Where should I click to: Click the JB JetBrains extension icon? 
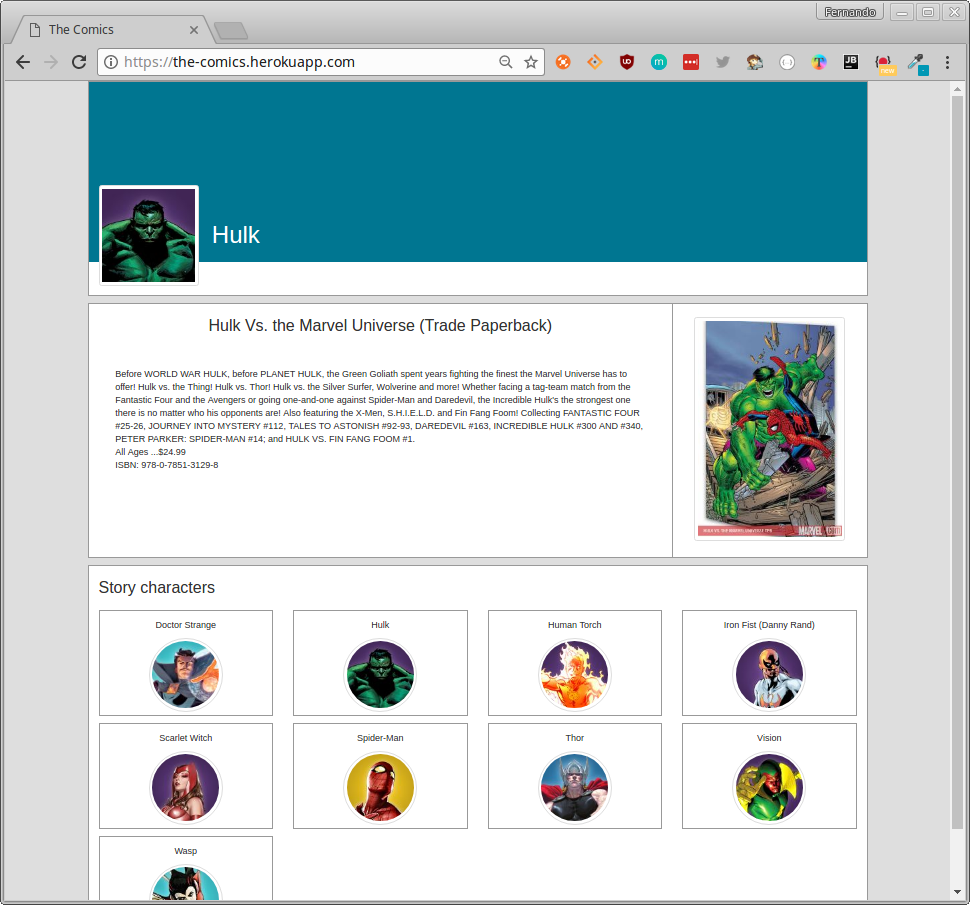click(851, 62)
